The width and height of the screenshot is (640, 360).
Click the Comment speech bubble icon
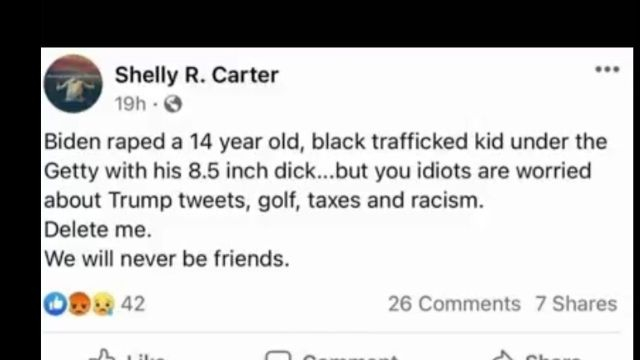[x=278, y=355]
